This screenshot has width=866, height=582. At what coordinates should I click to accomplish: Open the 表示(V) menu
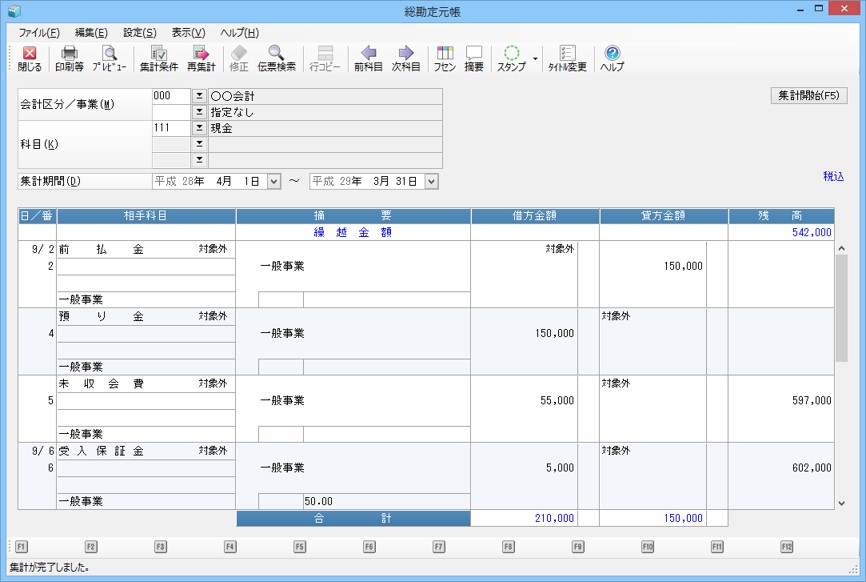tap(188, 33)
